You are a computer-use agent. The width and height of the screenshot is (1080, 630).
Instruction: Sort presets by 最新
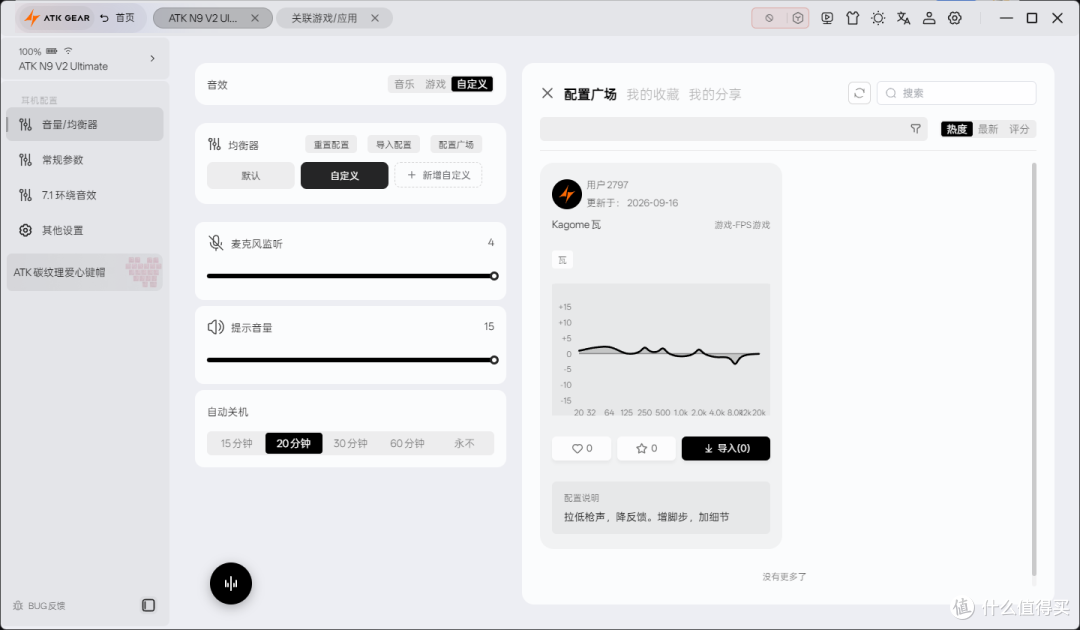(x=988, y=129)
